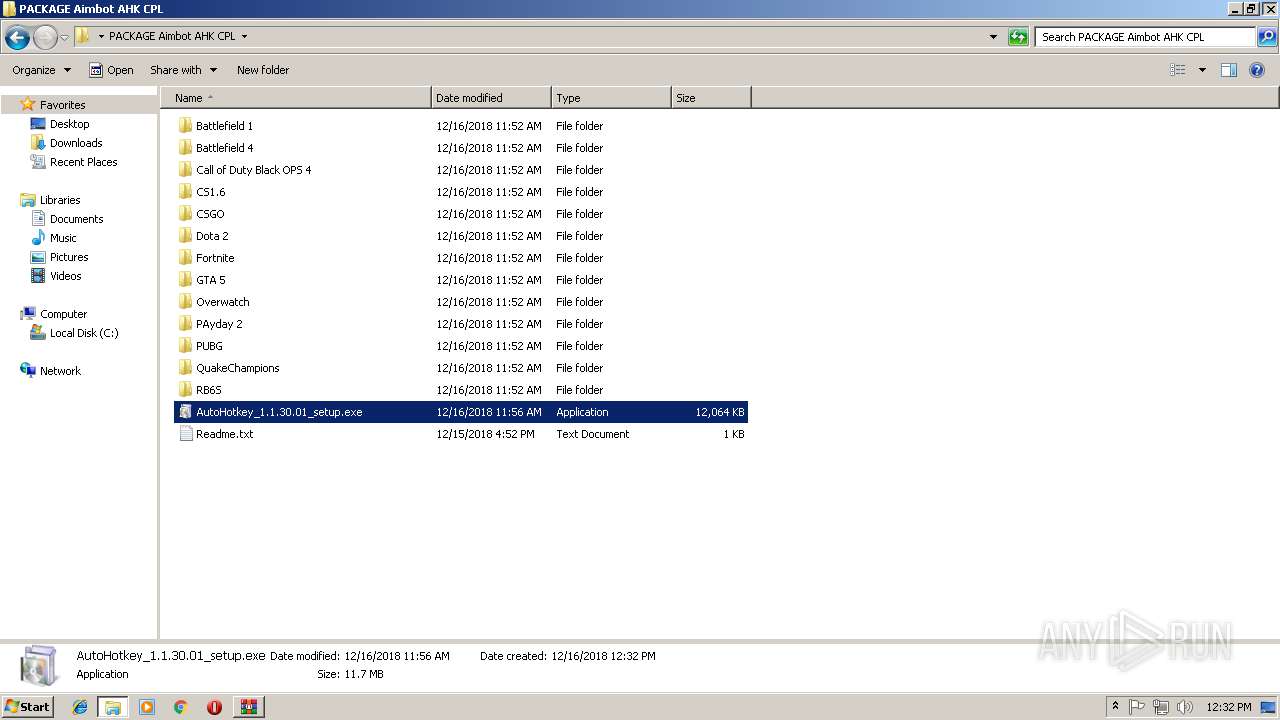Image resolution: width=1280 pixels, height=720 pixels.
Task: Click Readme.txt date 12/15/2018 4:52 PM
Action: (486, 434)
